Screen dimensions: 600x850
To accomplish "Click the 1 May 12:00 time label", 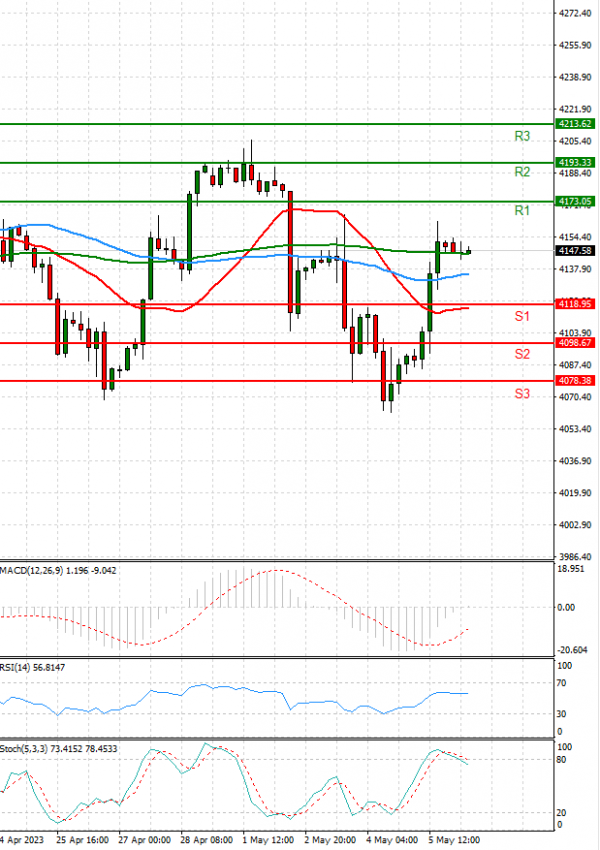I will 268,840.
